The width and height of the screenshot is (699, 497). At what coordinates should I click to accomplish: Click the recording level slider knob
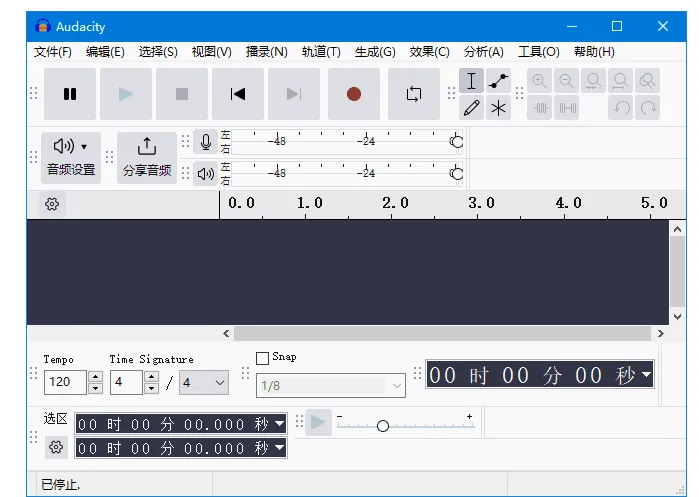coord(456,142)
